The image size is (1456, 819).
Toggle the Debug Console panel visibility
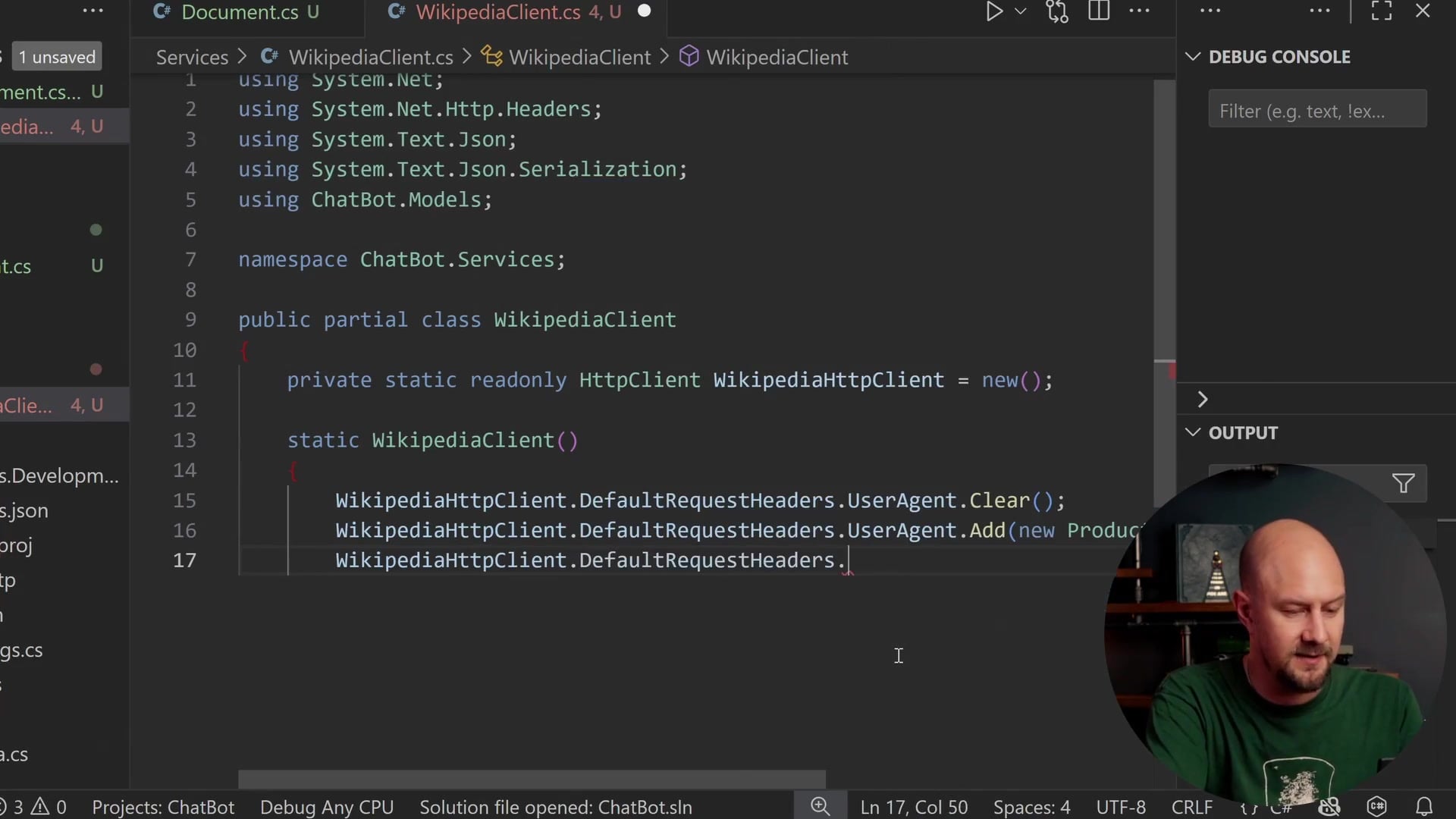tap(1192, 56)
